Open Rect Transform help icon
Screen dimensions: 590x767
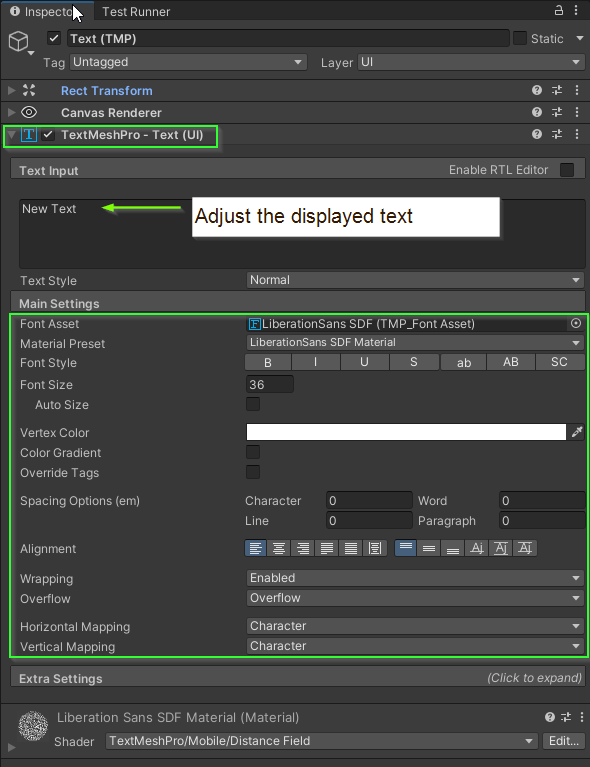(537, 90)
